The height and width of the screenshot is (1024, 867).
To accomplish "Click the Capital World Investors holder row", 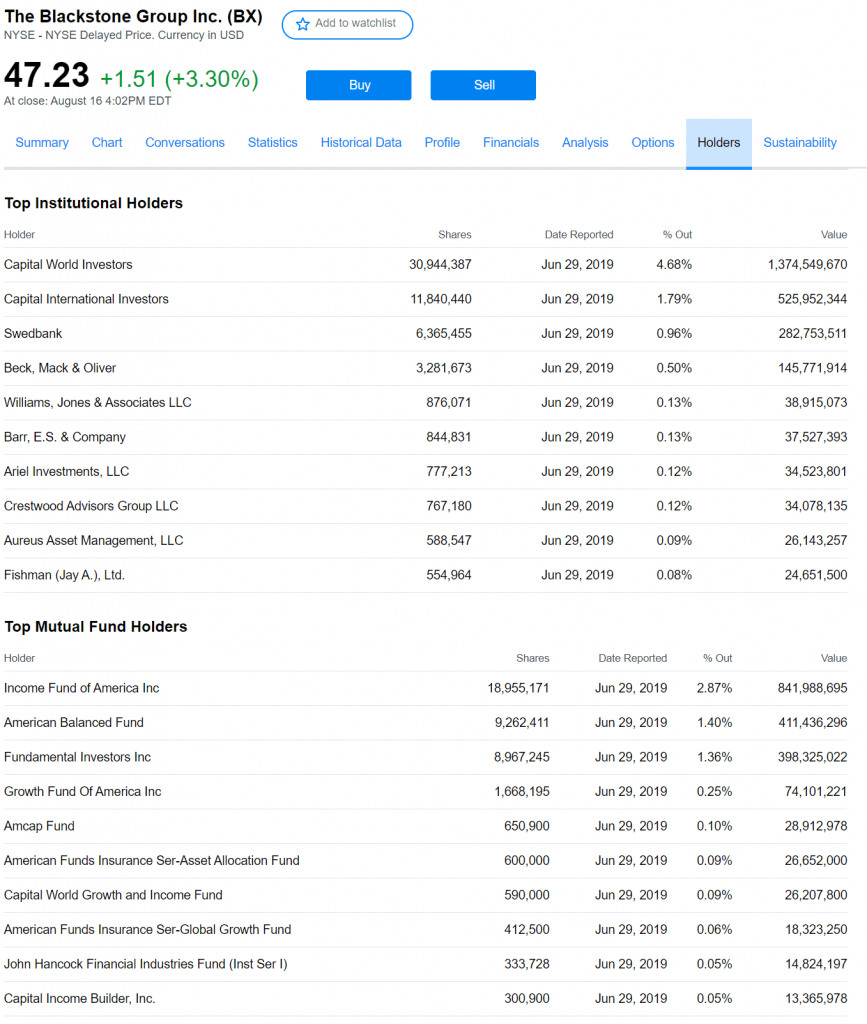I will point(68,265).
